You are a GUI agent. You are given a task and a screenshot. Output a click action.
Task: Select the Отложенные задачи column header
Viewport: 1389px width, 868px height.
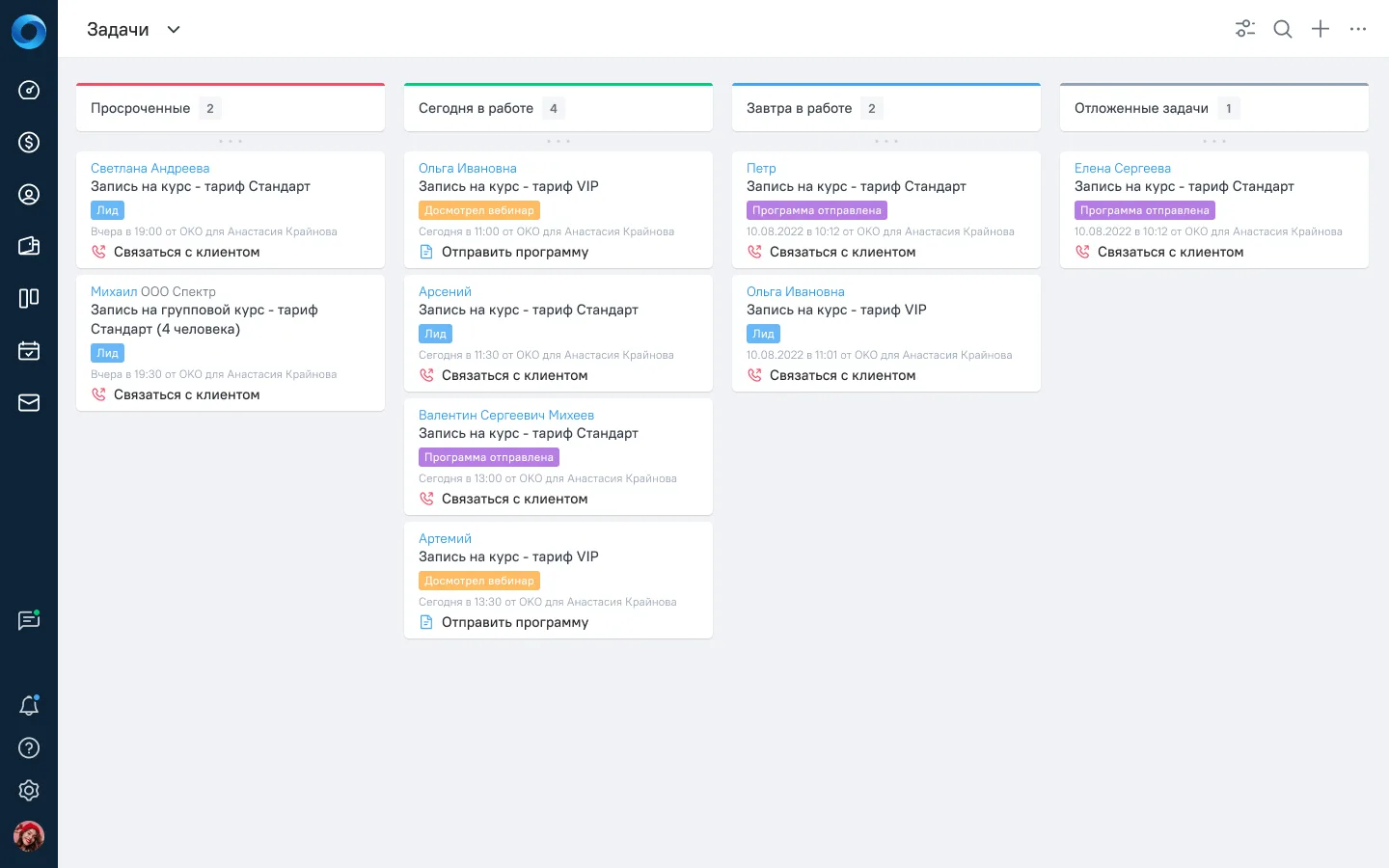click(x=1214, y=107)
